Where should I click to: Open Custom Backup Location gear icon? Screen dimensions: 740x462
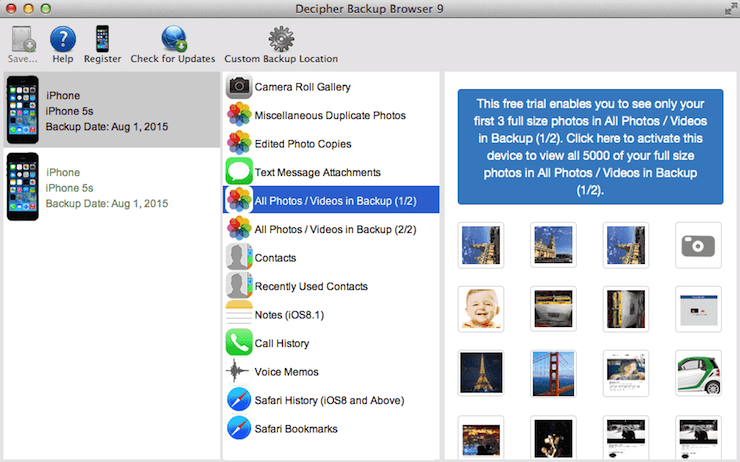point(281,39)
